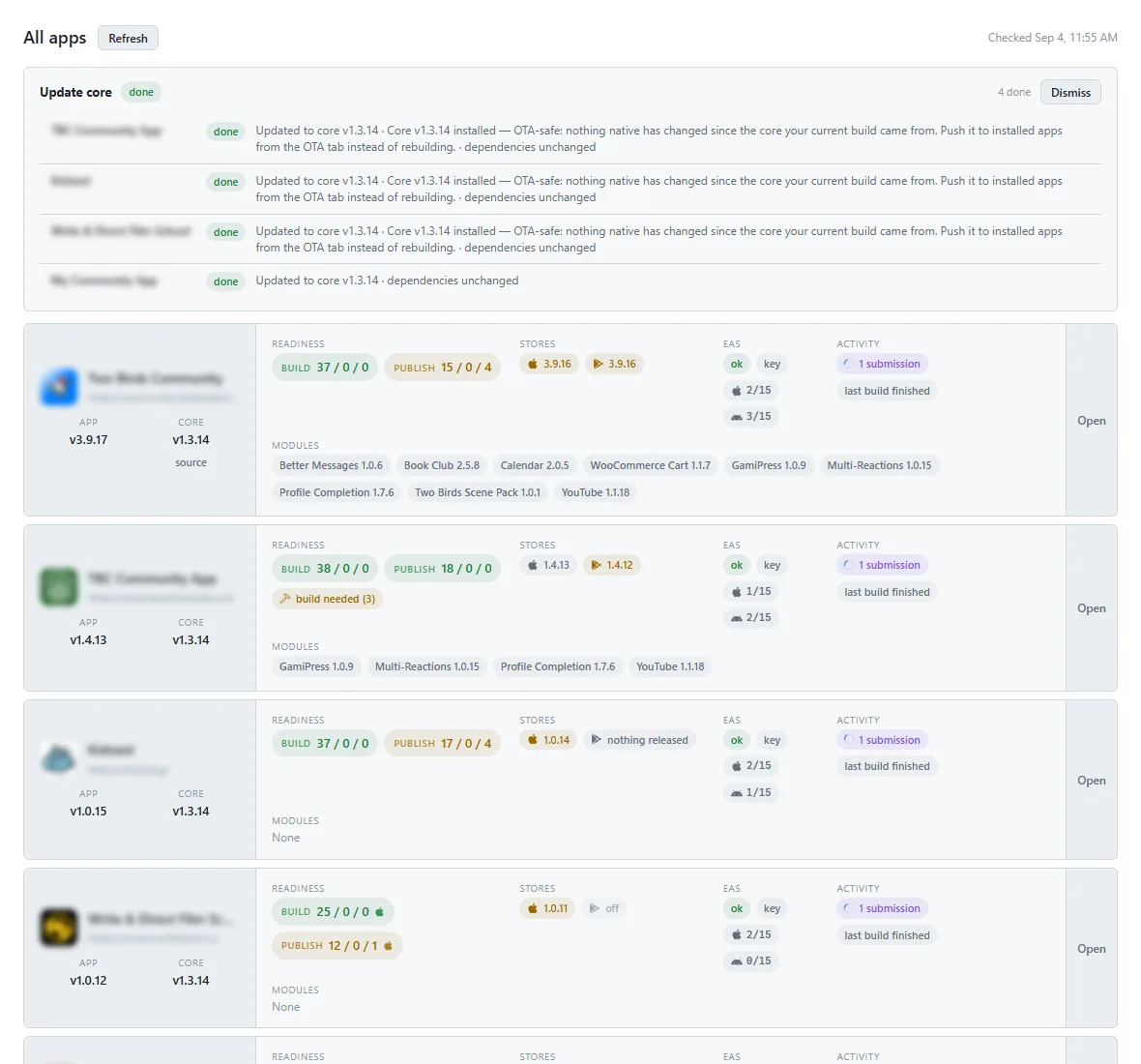Select the App Store 3.9.16 version pill
Image resolution: width=1141 pixels, height=1064 pixels.
[x=549, y=364]
